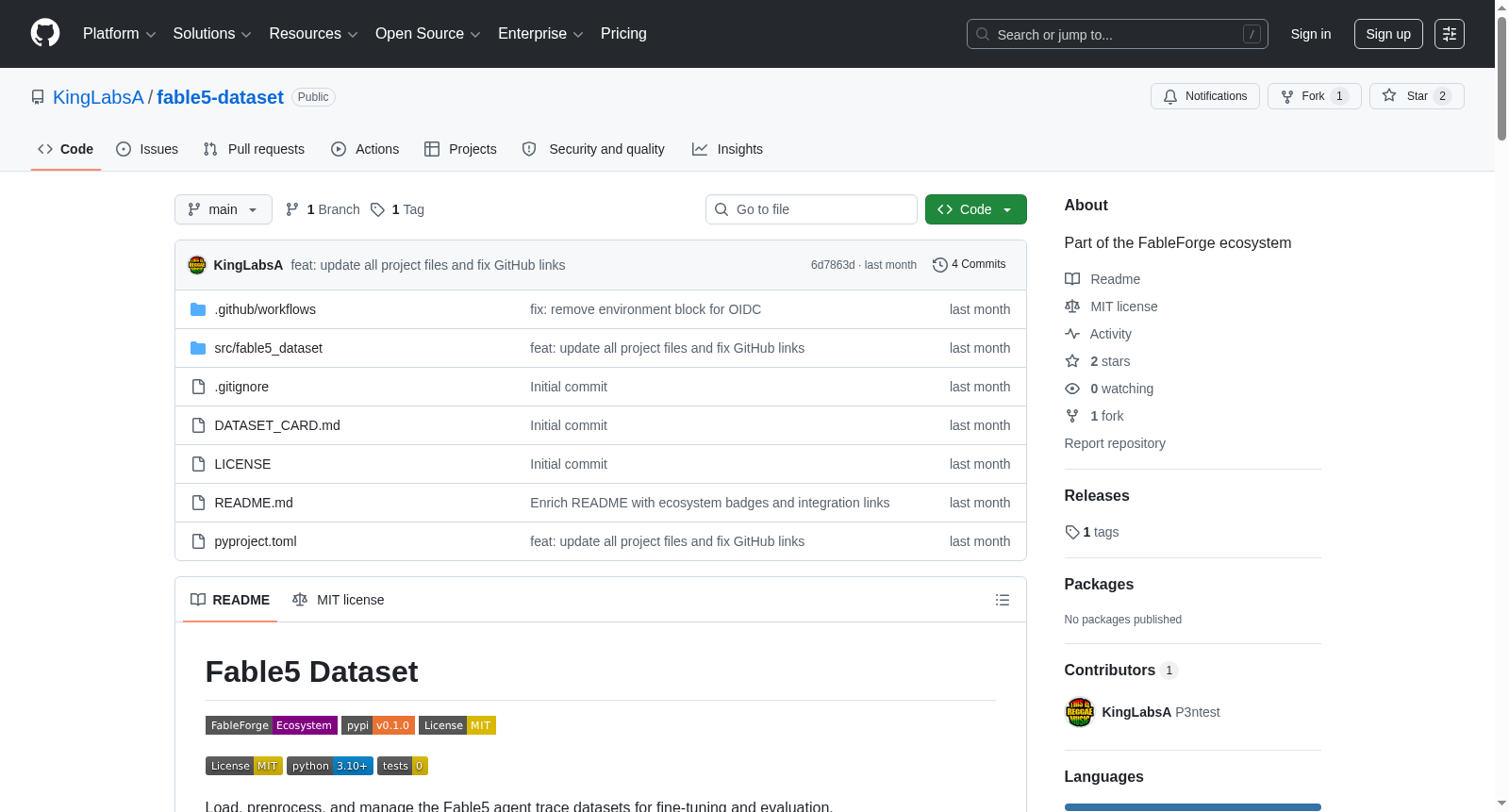The width and height of the screenshot is (1509, 812).
Task: Open the DATASET_CARD.md file name
Action: [x=277, y=425]
